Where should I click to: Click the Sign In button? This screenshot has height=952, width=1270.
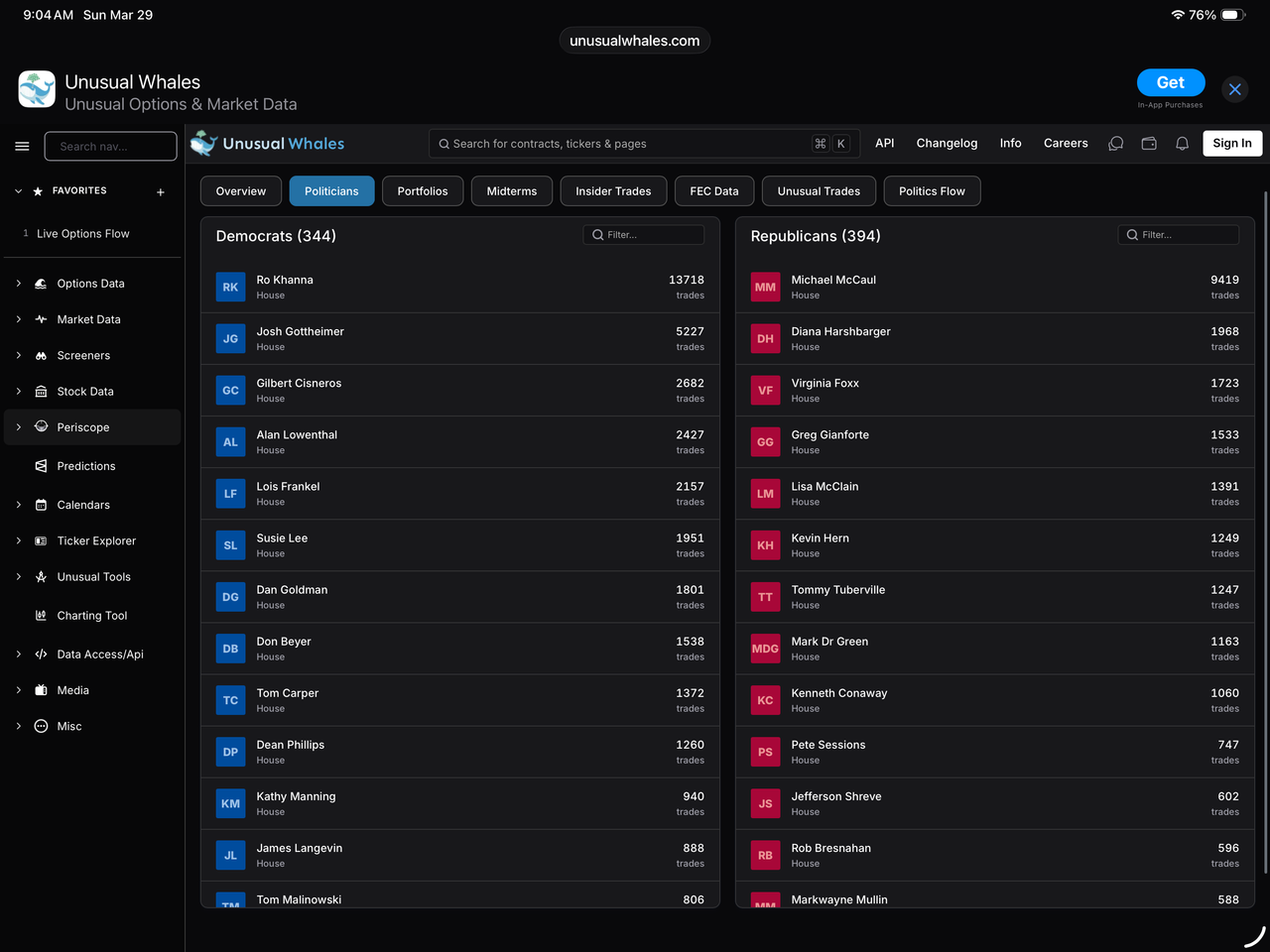coord(1232,144)
